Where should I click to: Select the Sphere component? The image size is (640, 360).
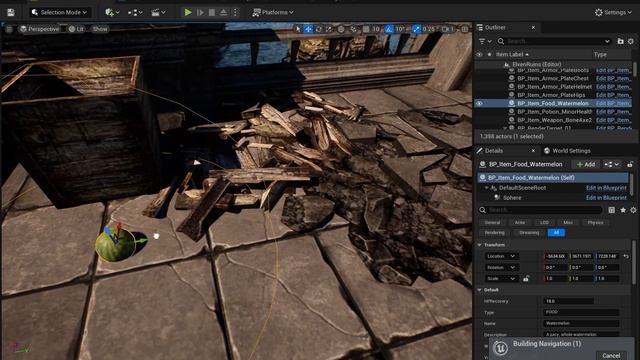click(512, 198)
